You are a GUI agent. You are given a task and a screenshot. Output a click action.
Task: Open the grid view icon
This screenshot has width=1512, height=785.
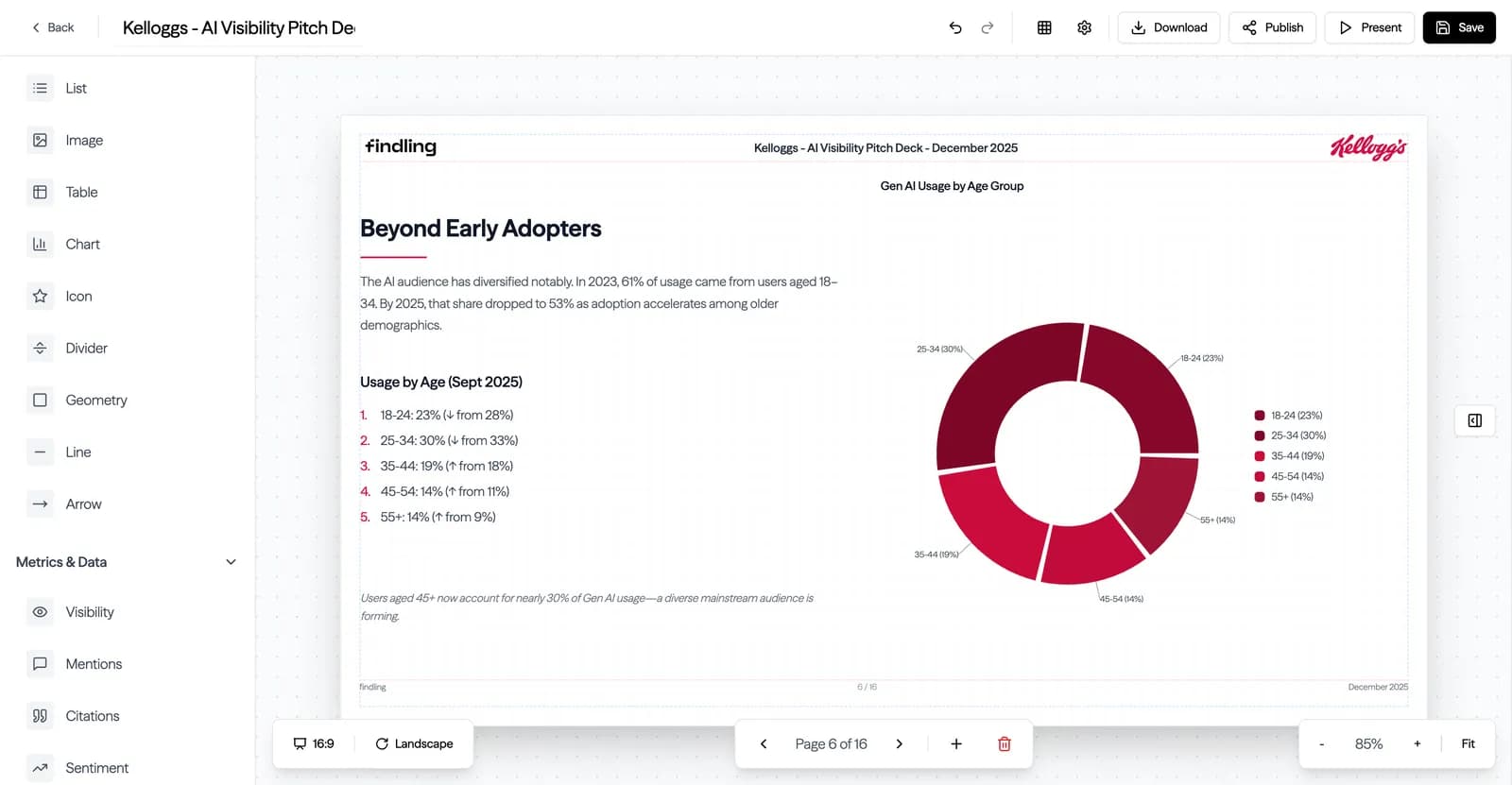1044,27
